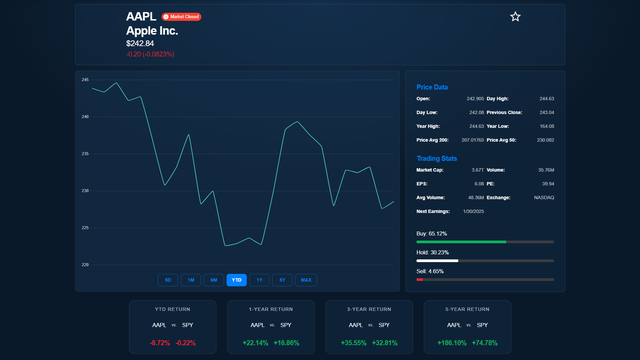Click the Price Data section heading
This screenshot has width=640, height=360.
432,87
